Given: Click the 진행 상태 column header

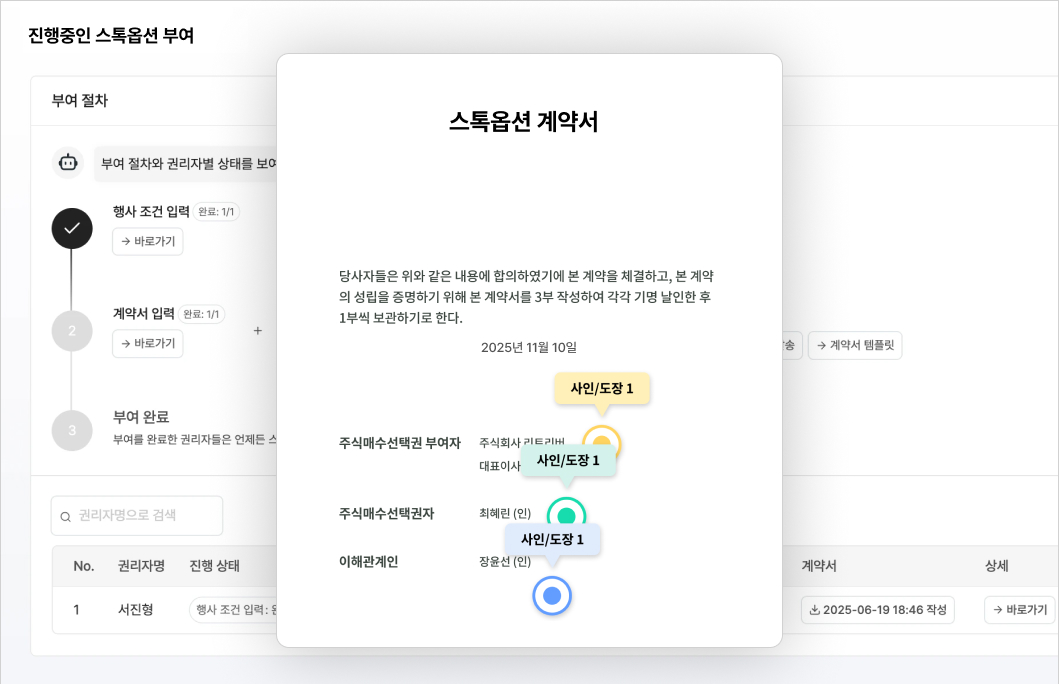Looking at the screenshot, I should click(x=214, y=566).
